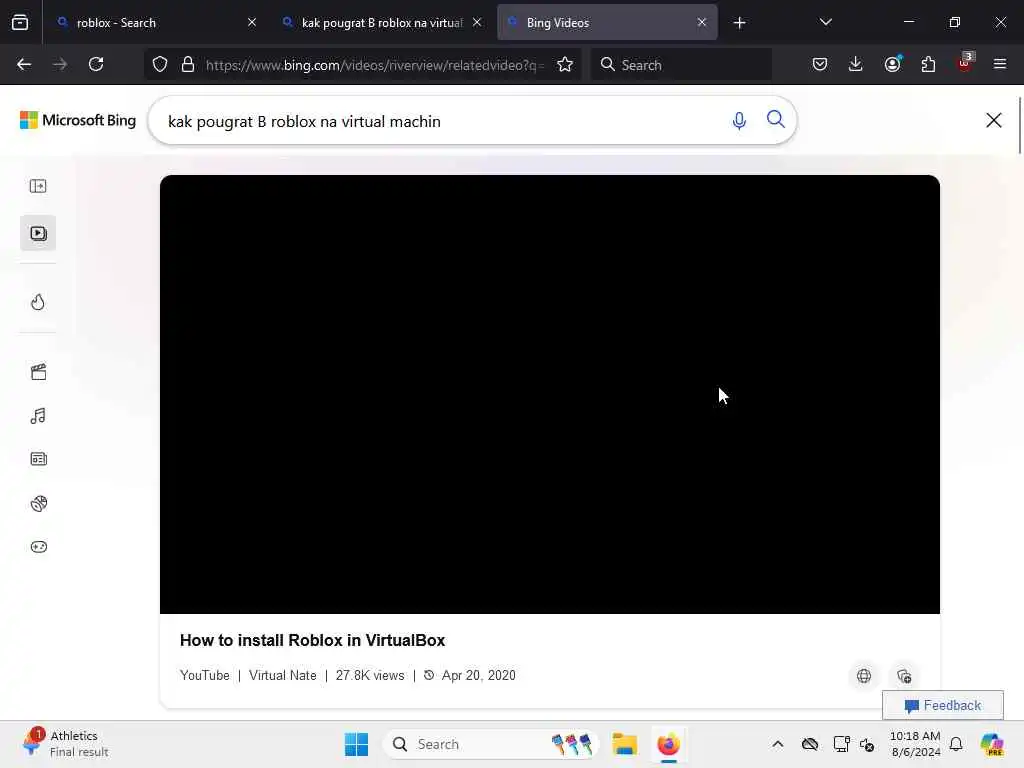Open 'How to install Roblox in VirtualBox' title
Viewport: 1024px width, 768px height.
coord(312,641)
